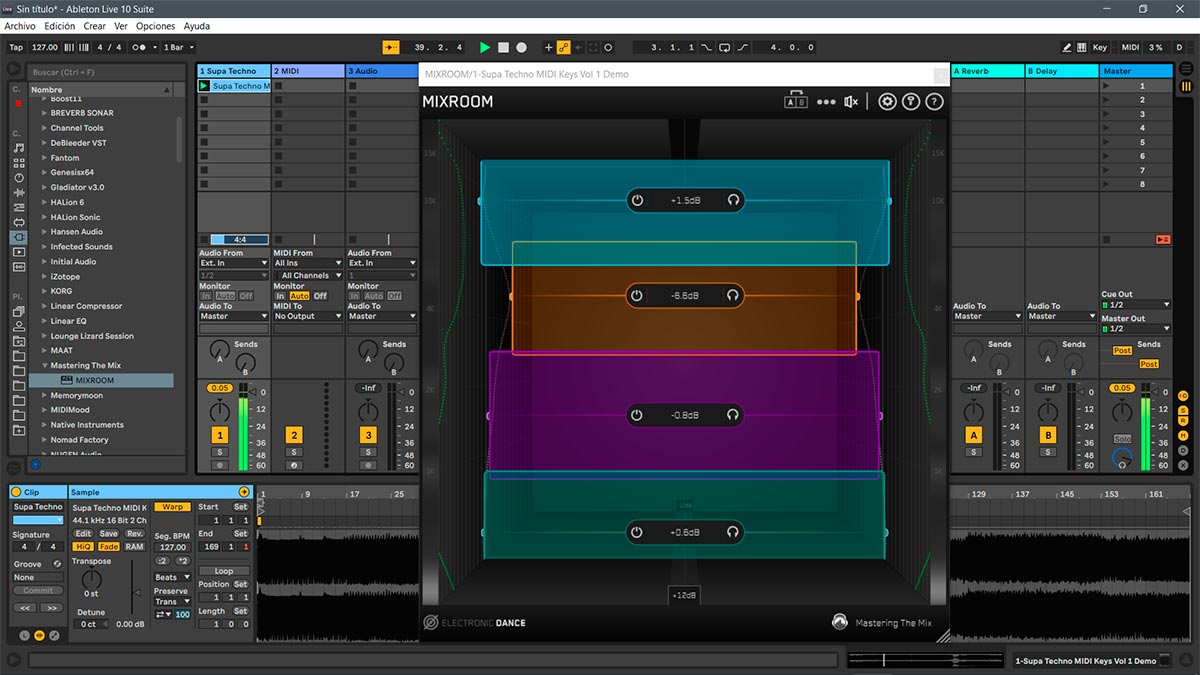The width and height of the screenshot is (1200, 675).
Task: Open the 1 Bar quantization dropdown
Action: point(178,47)
